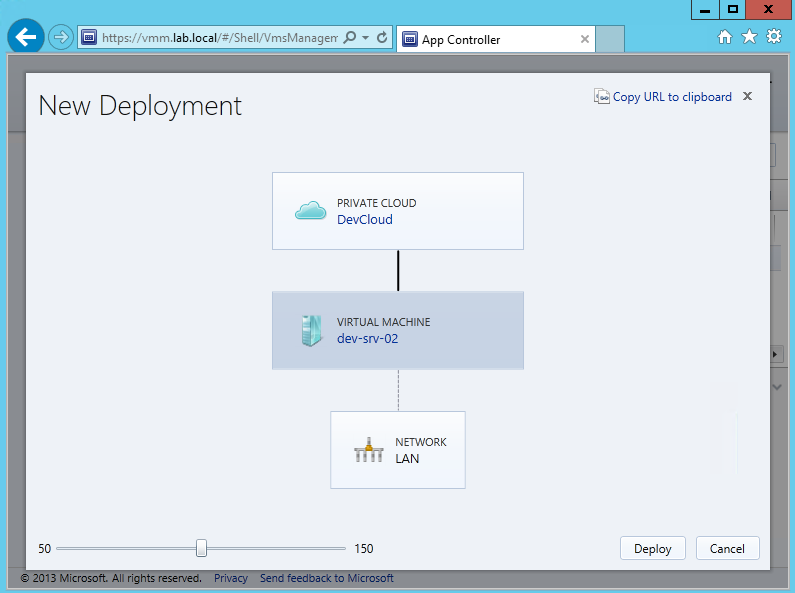Open Favorites star icon
Image resolution: width=795 pixels, height=593 pixels.
pyautogui.click(x=749, y=37)
